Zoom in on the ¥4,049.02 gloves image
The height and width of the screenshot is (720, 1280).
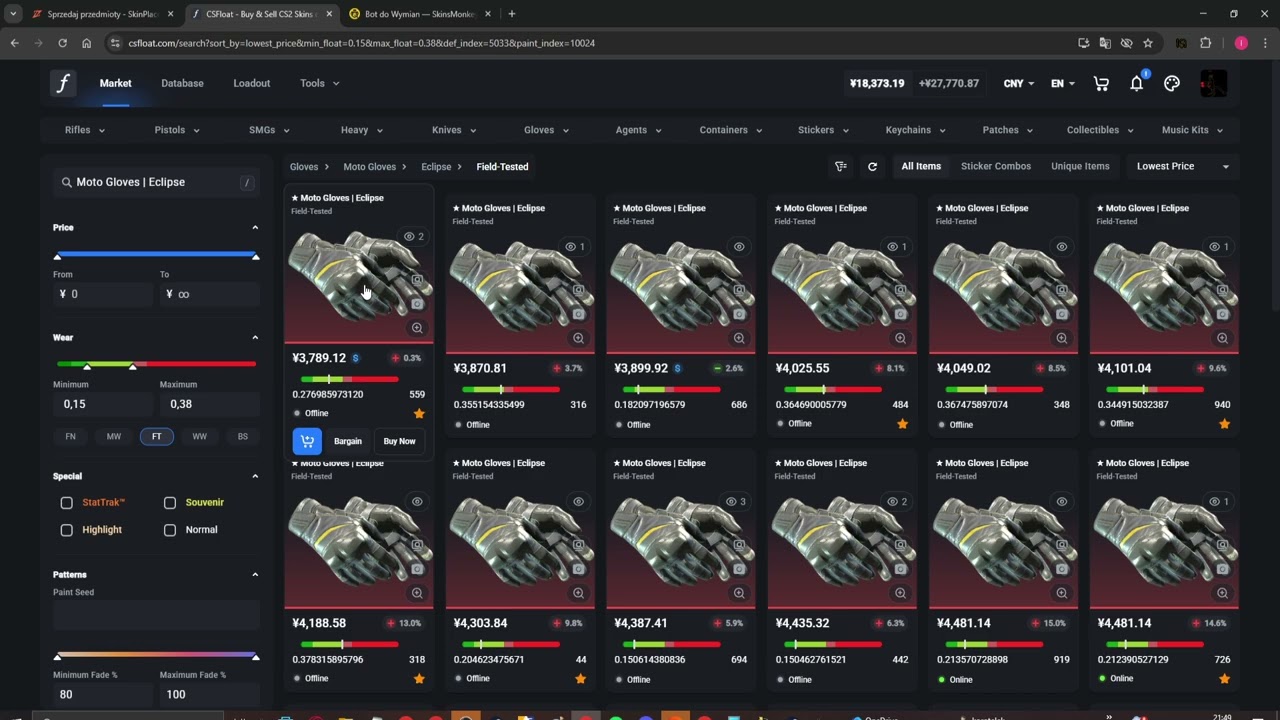point(1061,338)
